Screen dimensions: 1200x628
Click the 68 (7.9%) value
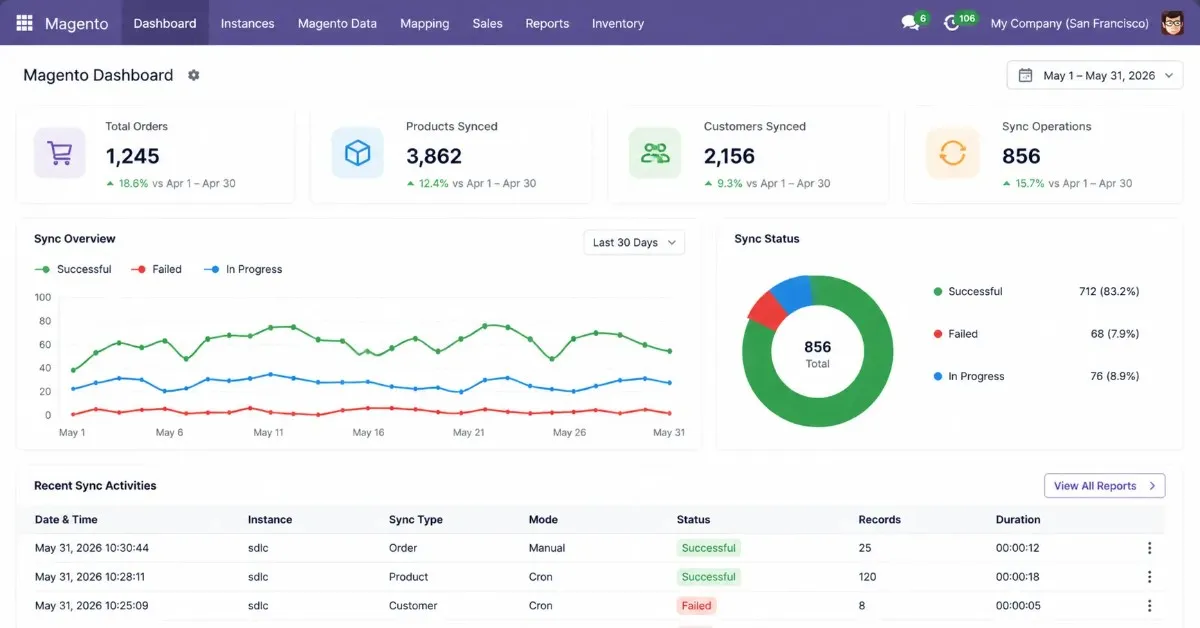pos(1115,334)
